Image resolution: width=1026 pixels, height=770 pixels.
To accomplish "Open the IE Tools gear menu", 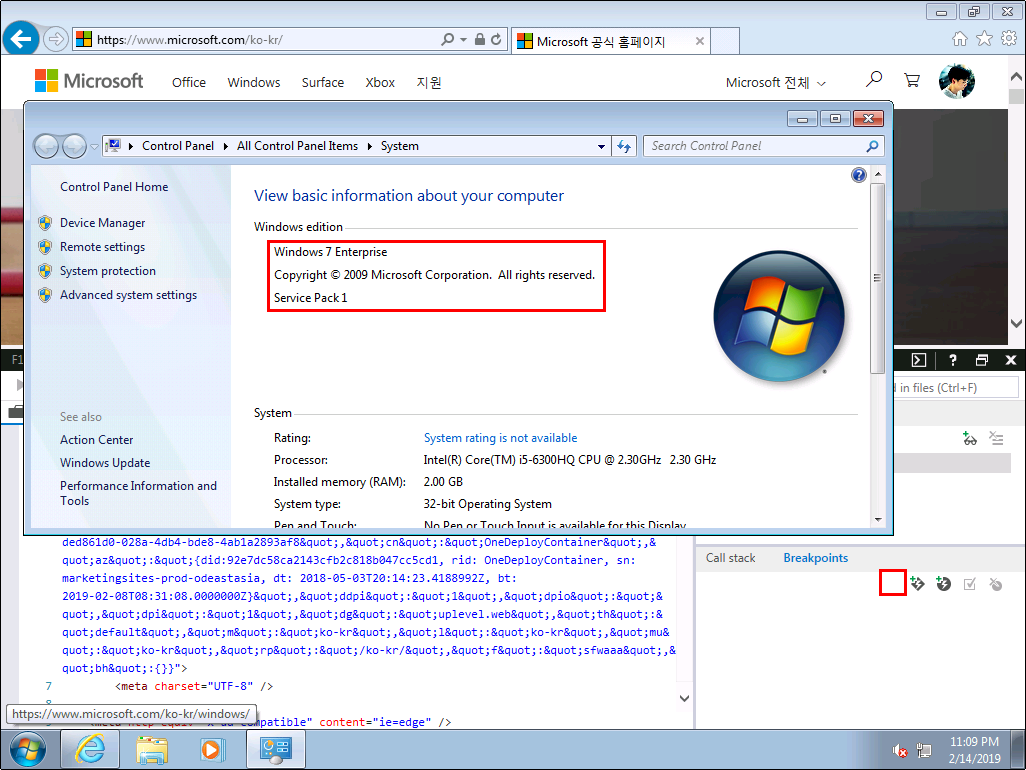I will (x=1009, y=39).
